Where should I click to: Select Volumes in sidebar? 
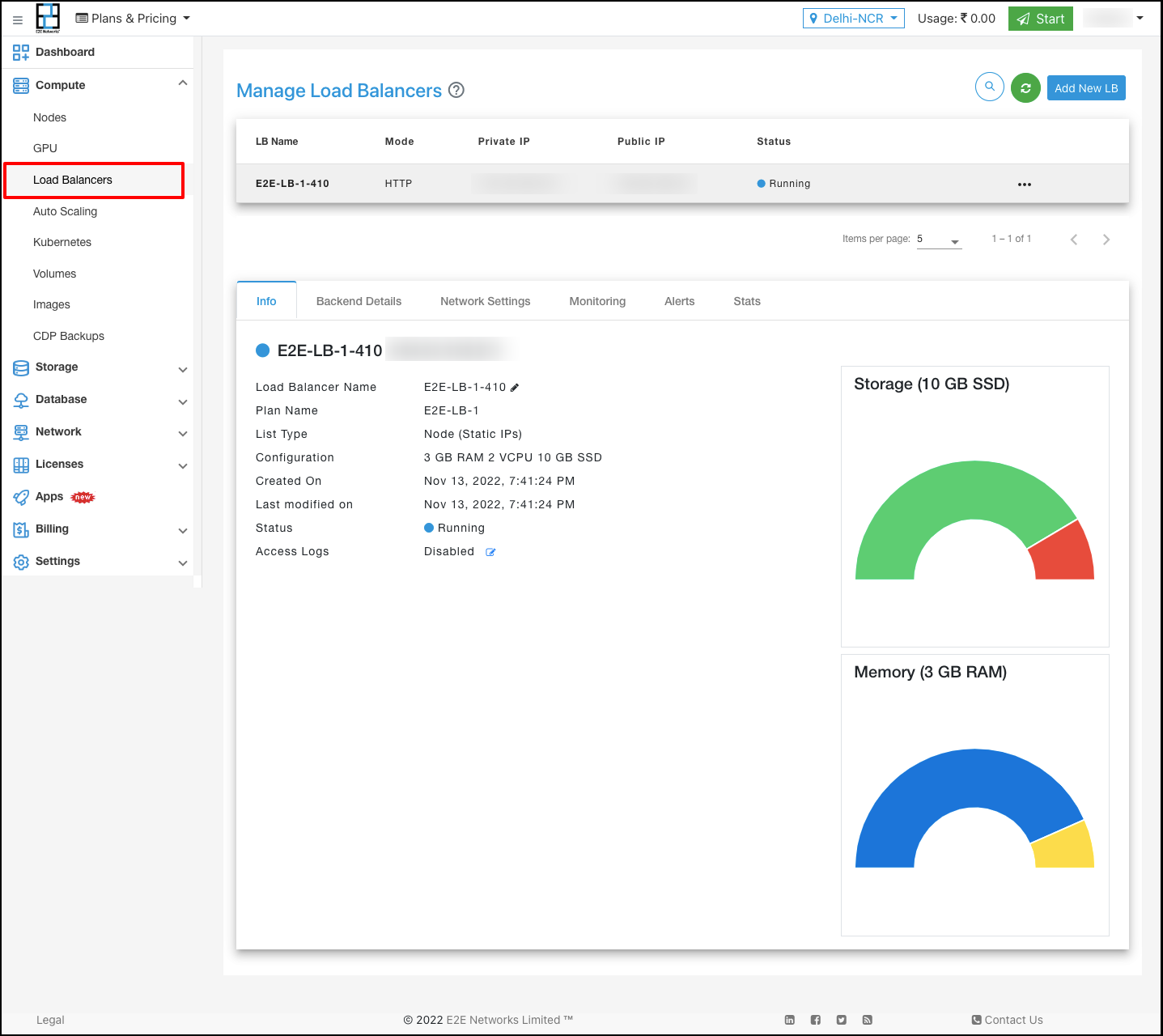coord(54,274)
